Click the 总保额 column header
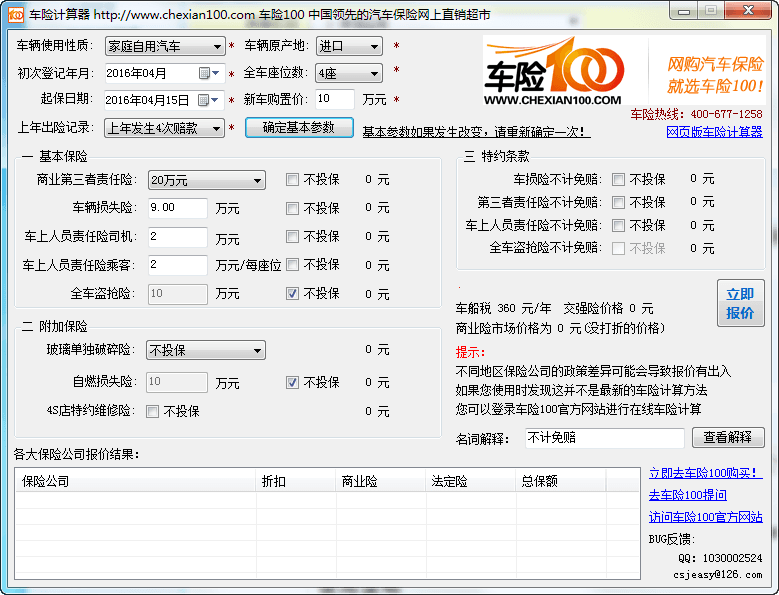779x595 pixels. (x=540, y=481)
